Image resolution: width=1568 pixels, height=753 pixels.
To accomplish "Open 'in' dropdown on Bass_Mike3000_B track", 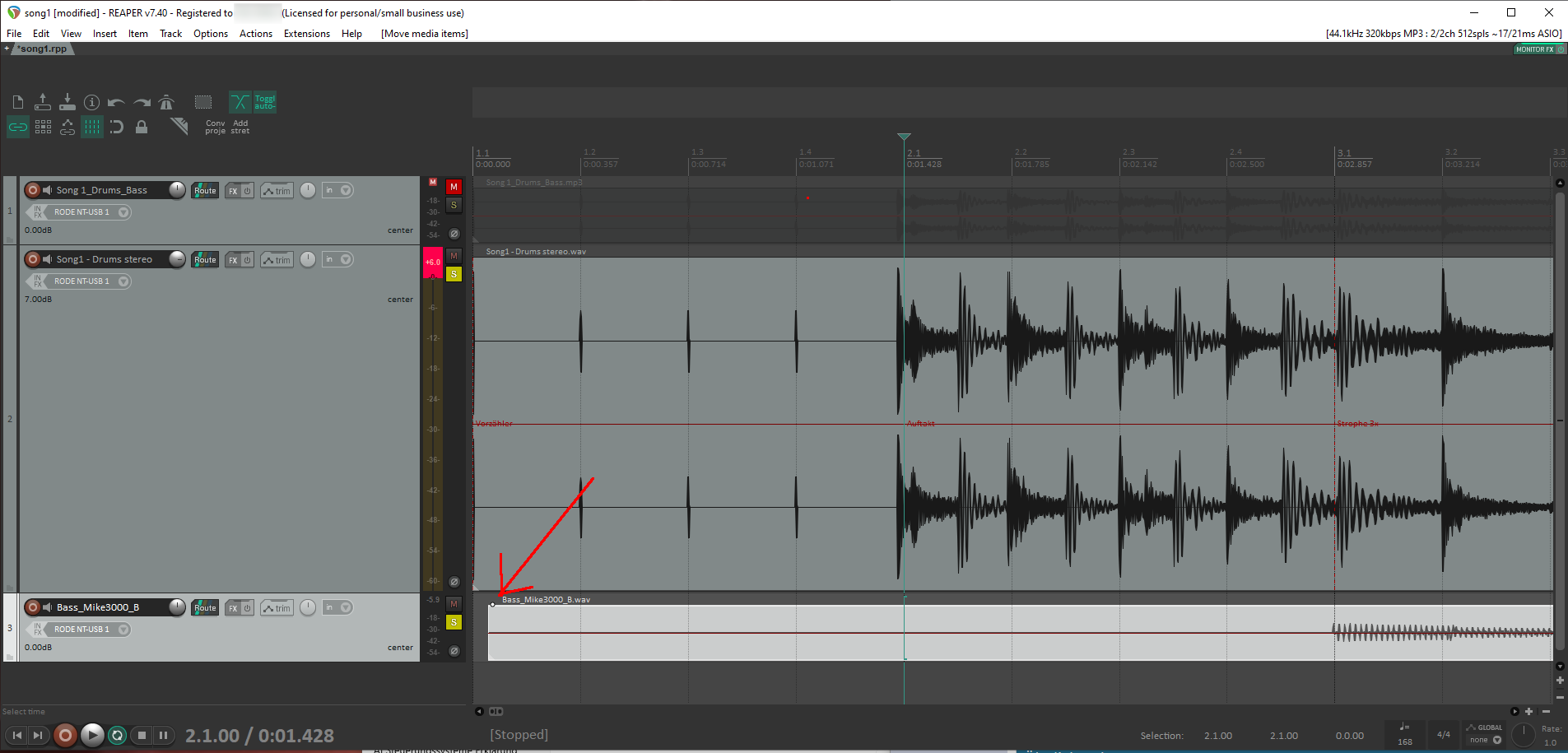I will [337, 607].
